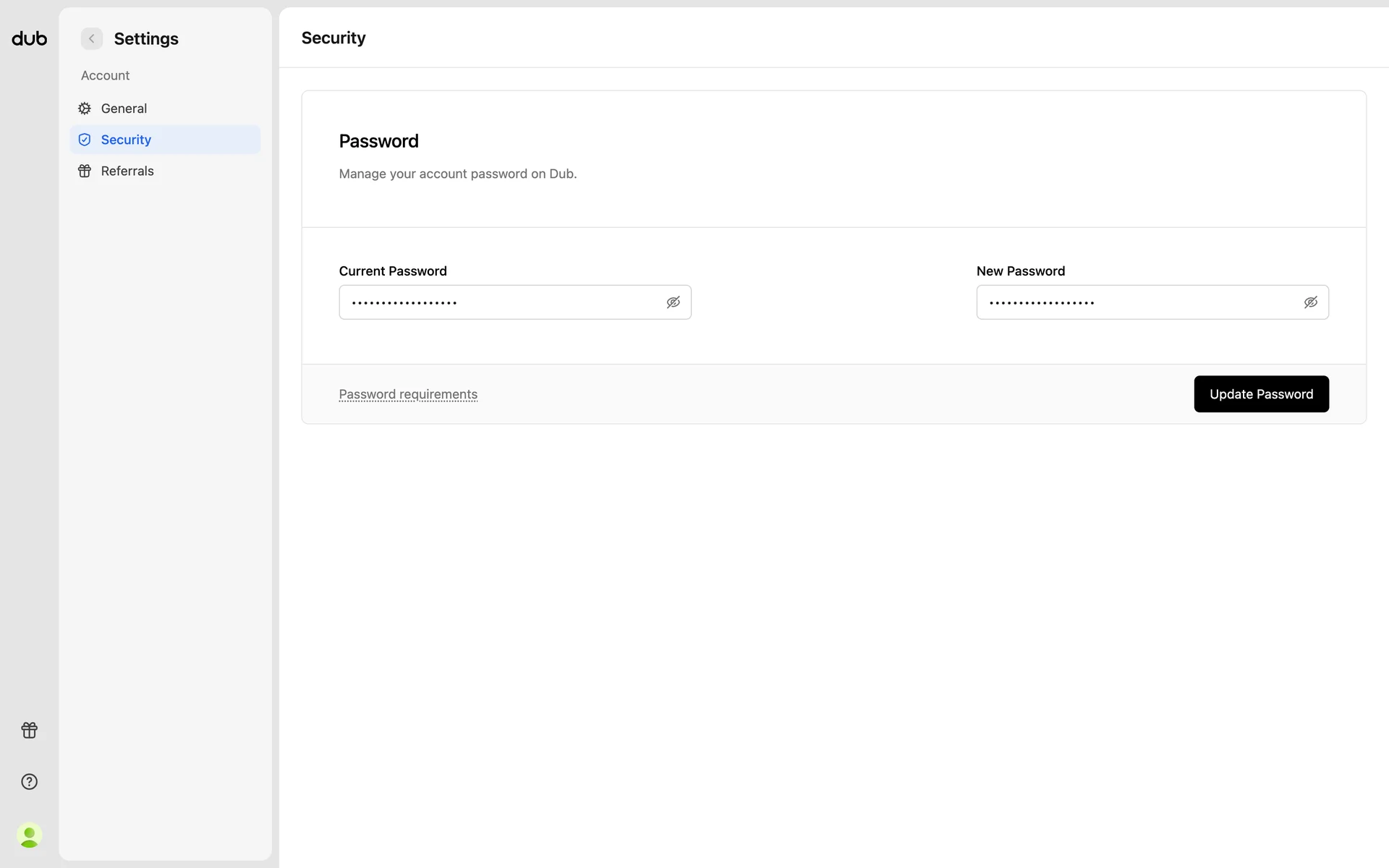Go back using the Settings chevron
The width and height of the screenshot is (1389, 868).
[92, 38]
